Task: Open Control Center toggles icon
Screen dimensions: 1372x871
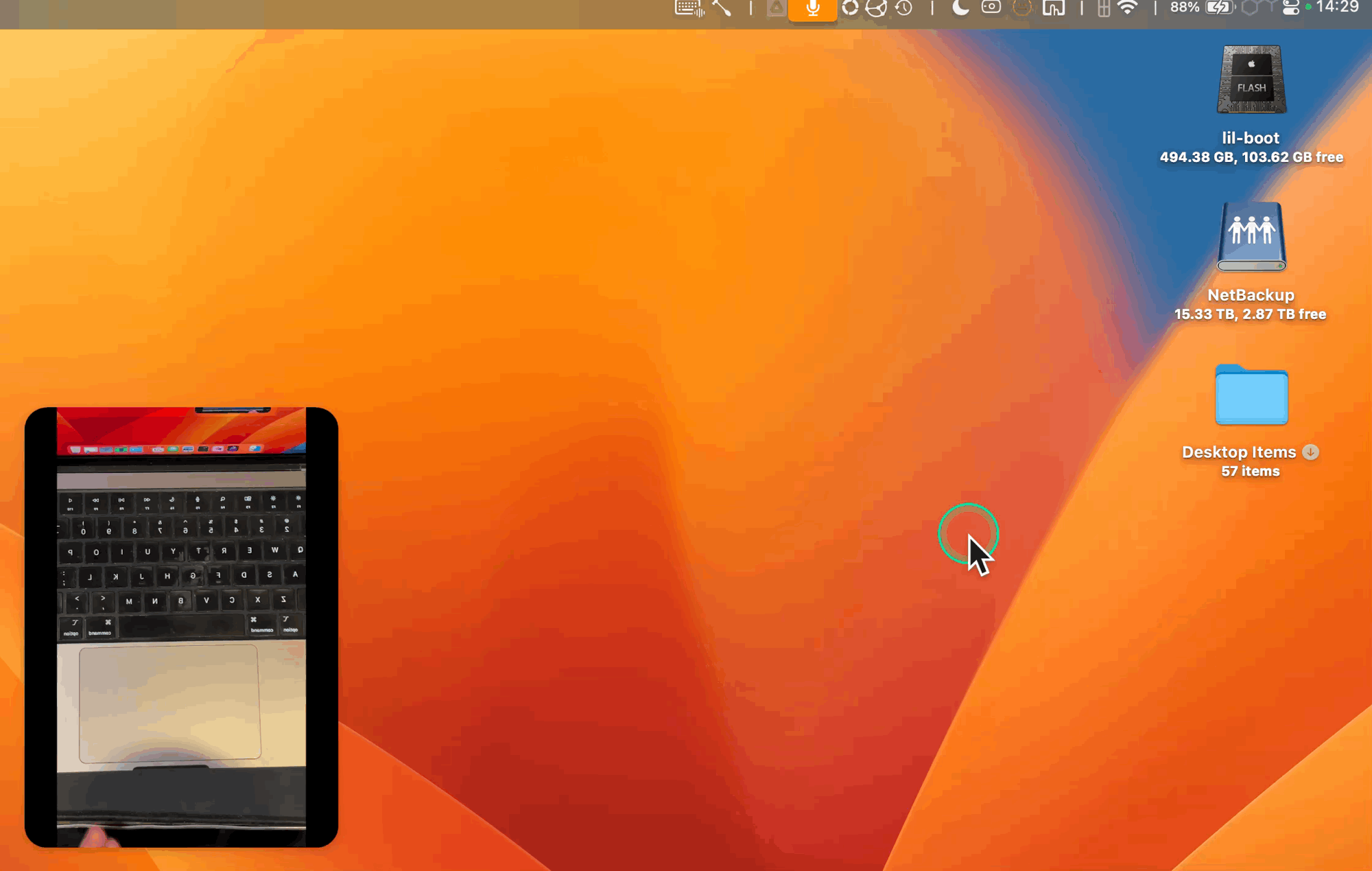Action: 1290,8
